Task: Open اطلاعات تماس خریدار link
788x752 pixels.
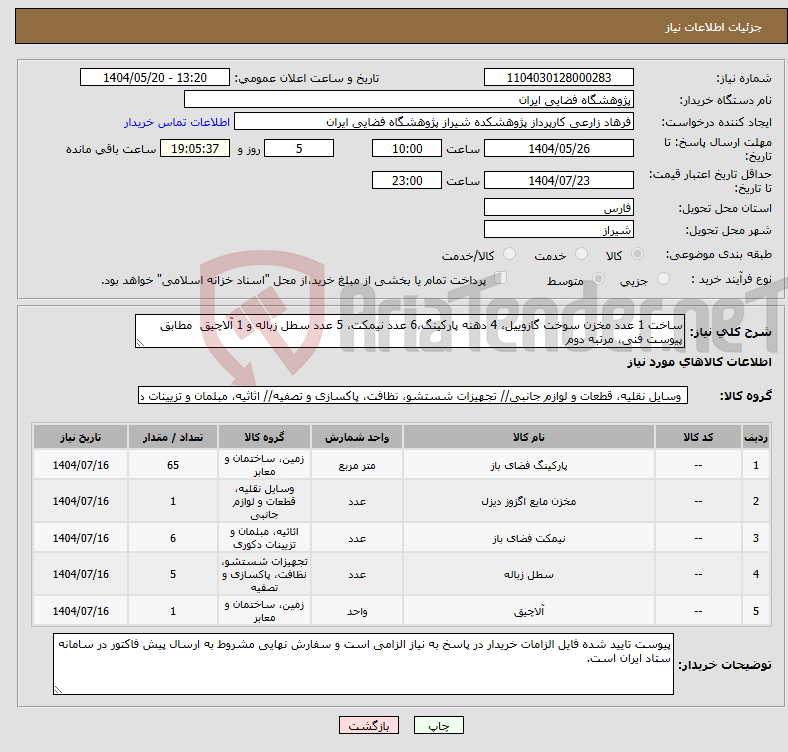Action: [x=177, y=122]
